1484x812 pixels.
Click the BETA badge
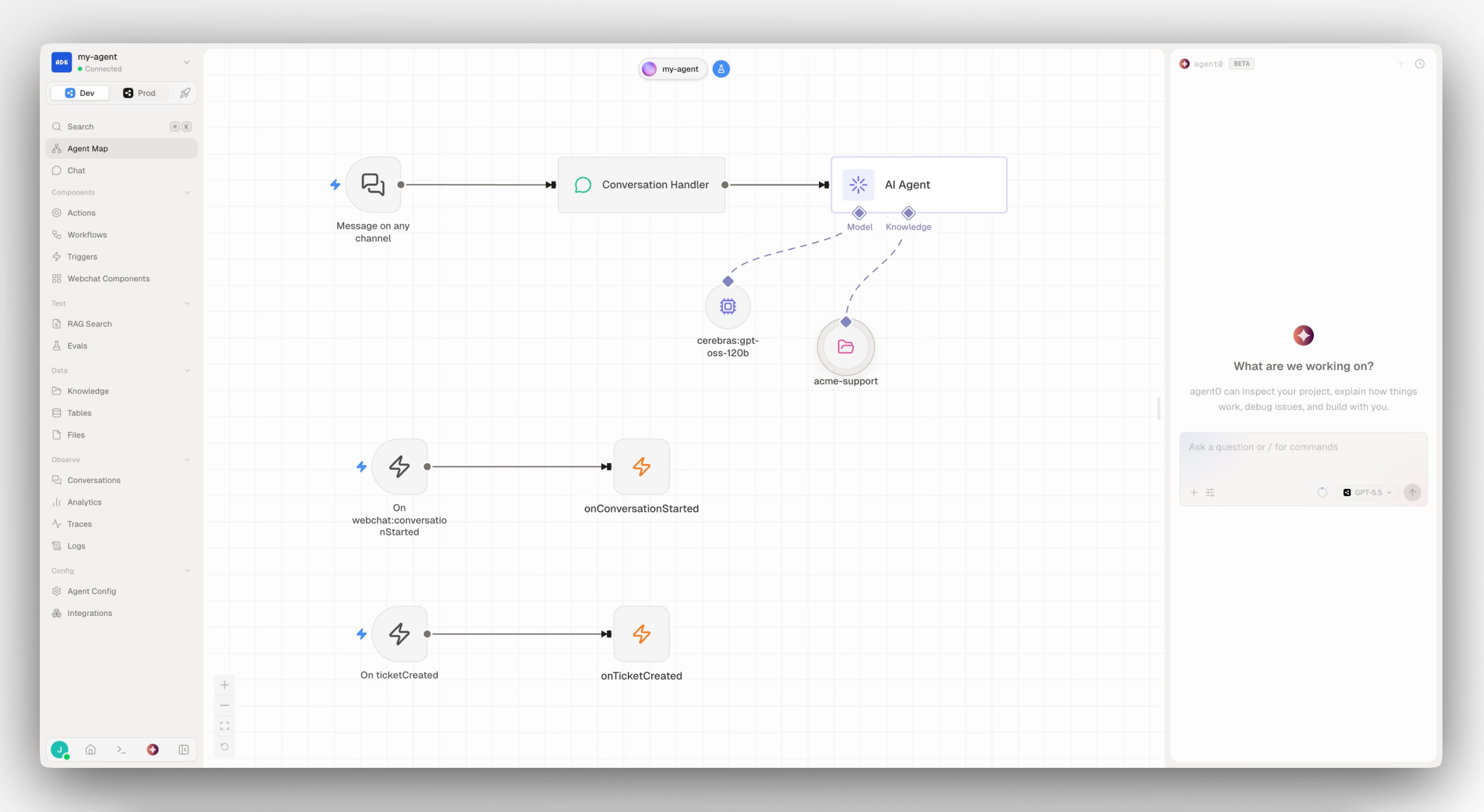point(1242,64)
